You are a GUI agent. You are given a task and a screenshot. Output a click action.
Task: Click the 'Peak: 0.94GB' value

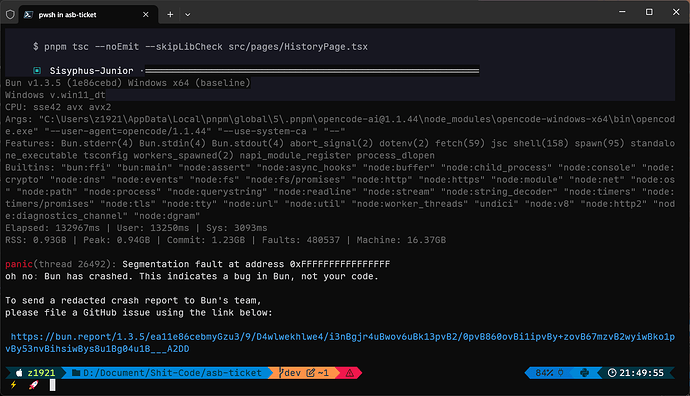(x=117, y=240)
